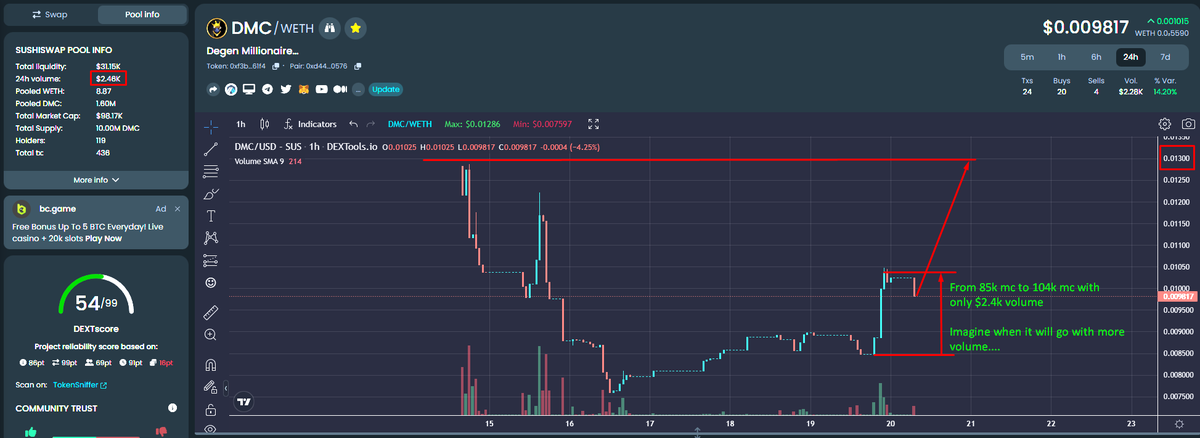Open the emoji icons tool
Viewport: 1200px width, 438px height.
[x=211, y=283]
